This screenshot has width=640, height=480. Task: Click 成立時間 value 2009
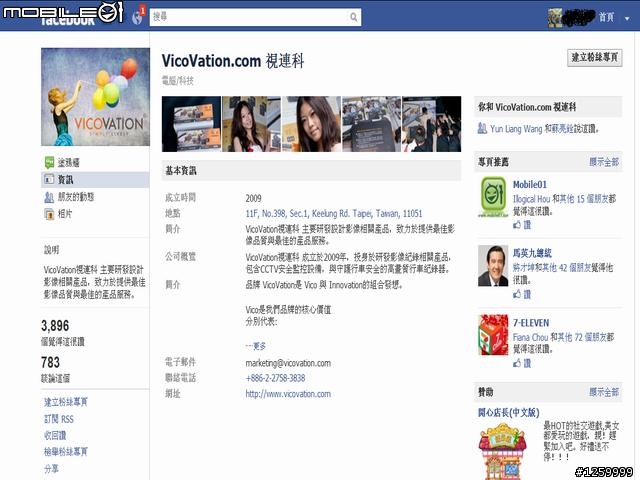[x=253, y=198]
